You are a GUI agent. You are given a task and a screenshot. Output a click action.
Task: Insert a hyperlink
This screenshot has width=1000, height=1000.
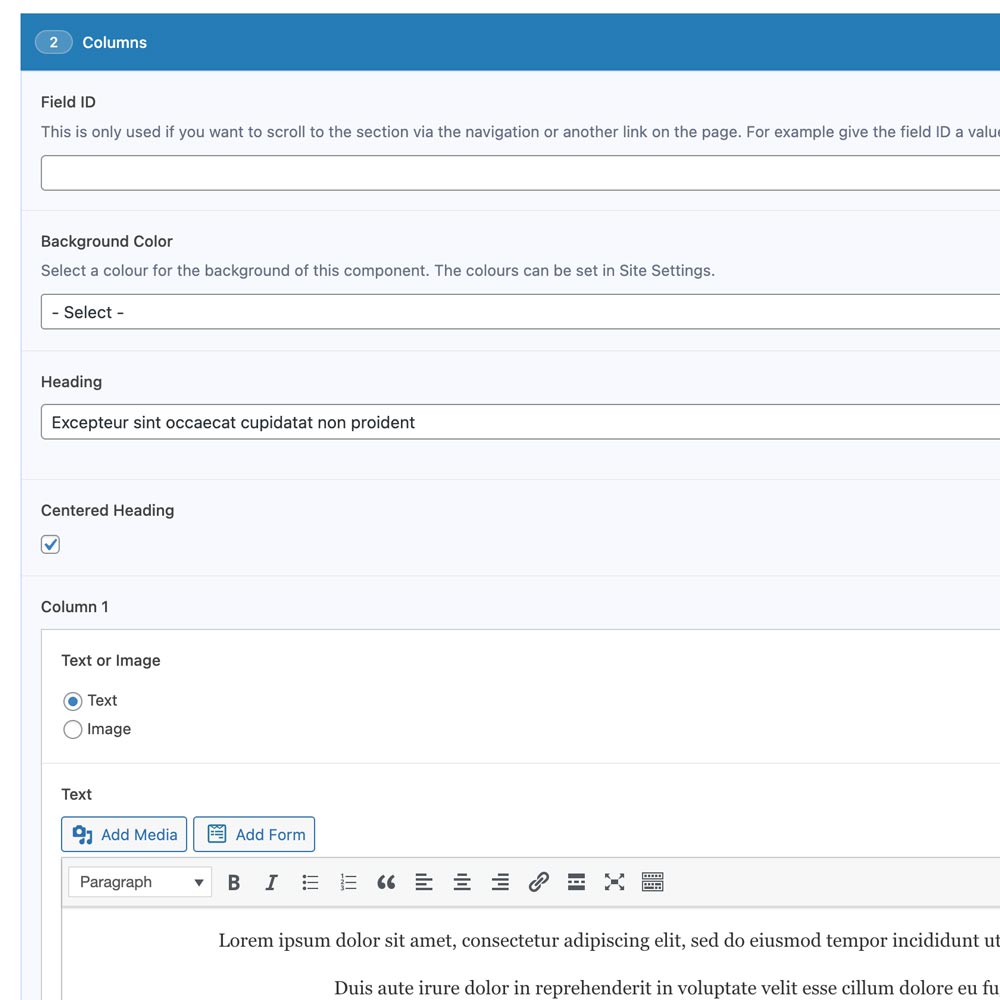click(x=539, y=882)
